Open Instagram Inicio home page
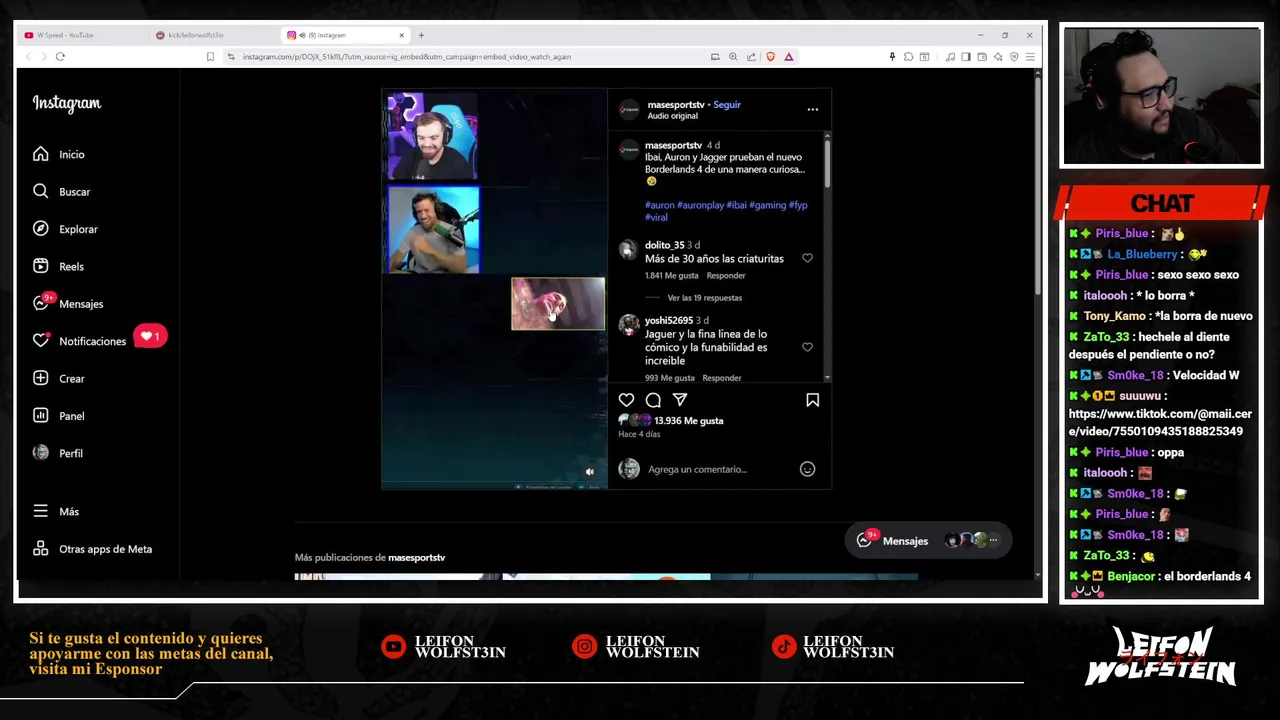 tap(58, 154)
